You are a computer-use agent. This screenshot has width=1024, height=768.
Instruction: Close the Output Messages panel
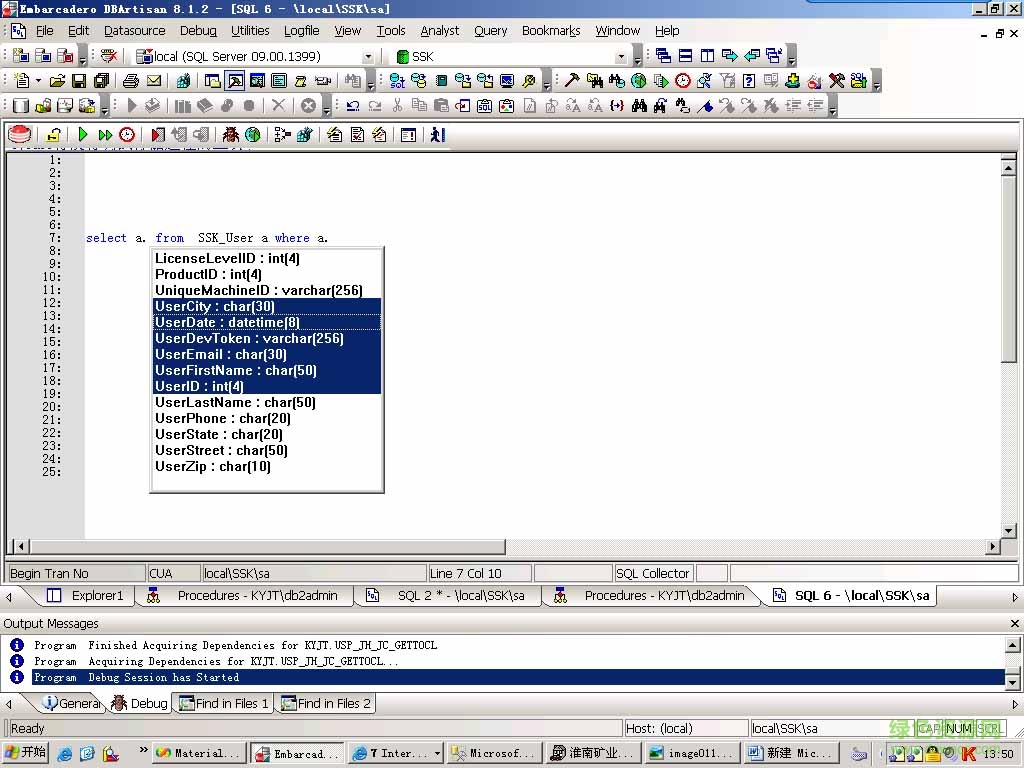tap(1014, 623)
